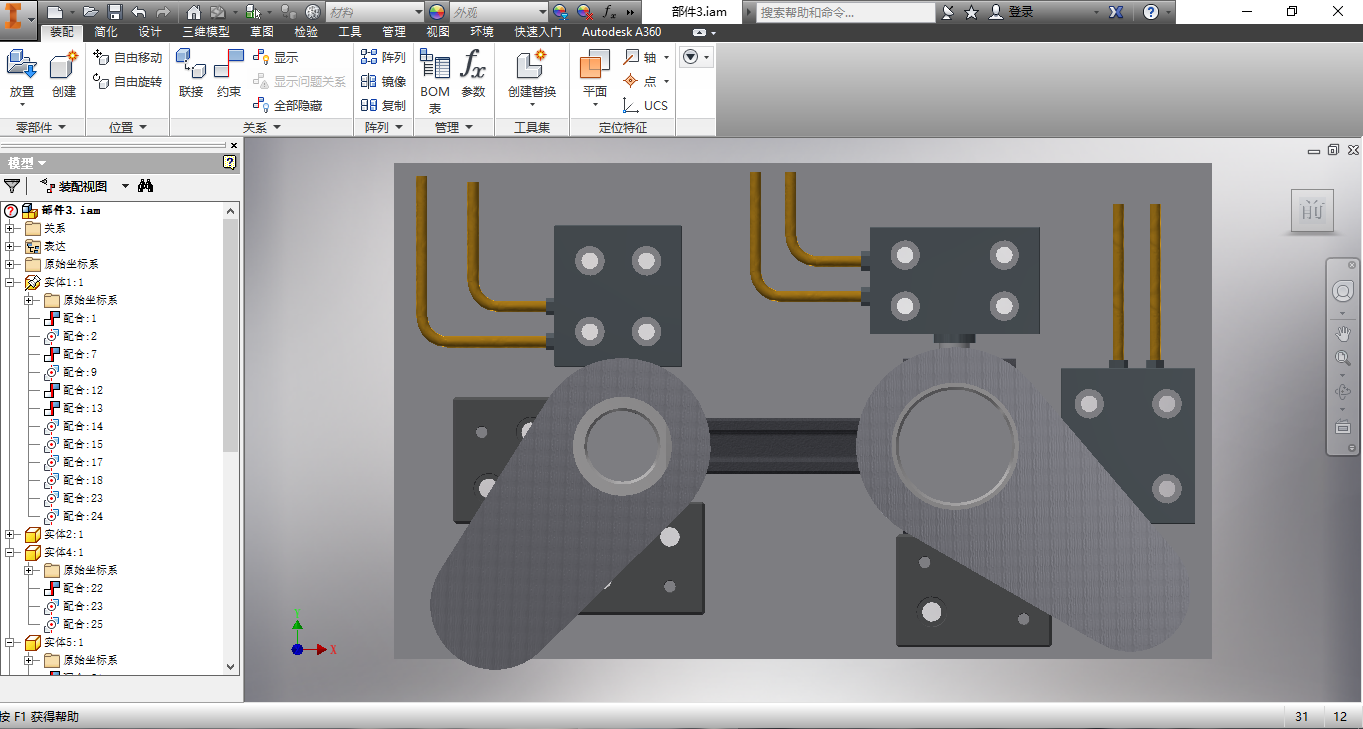Screen dimensions: 1363x729
Task: Open the 参数 fx parameters dialog
Action: pos(473,74)
